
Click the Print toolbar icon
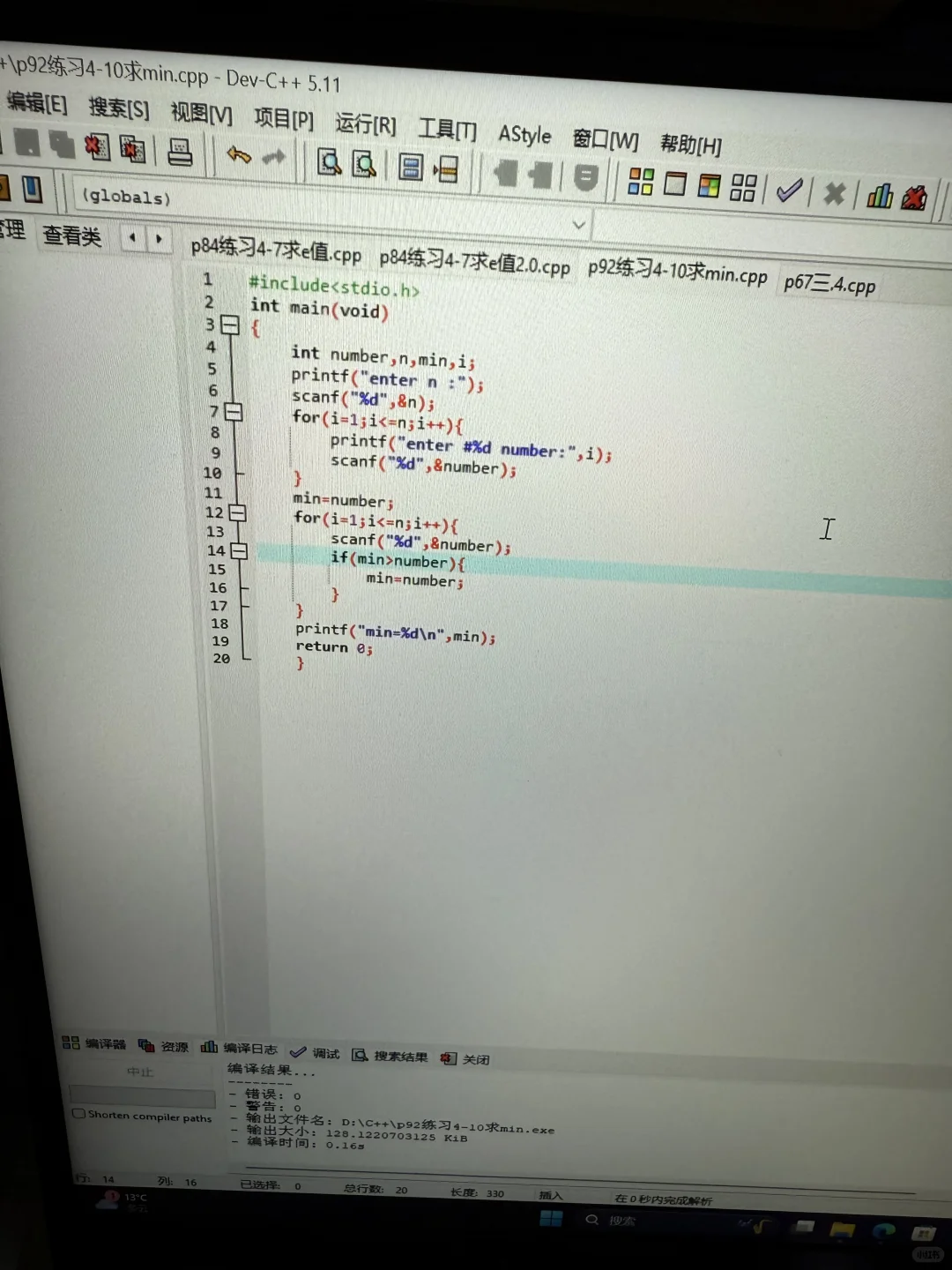pyautogui.click(x=180, y=153)
